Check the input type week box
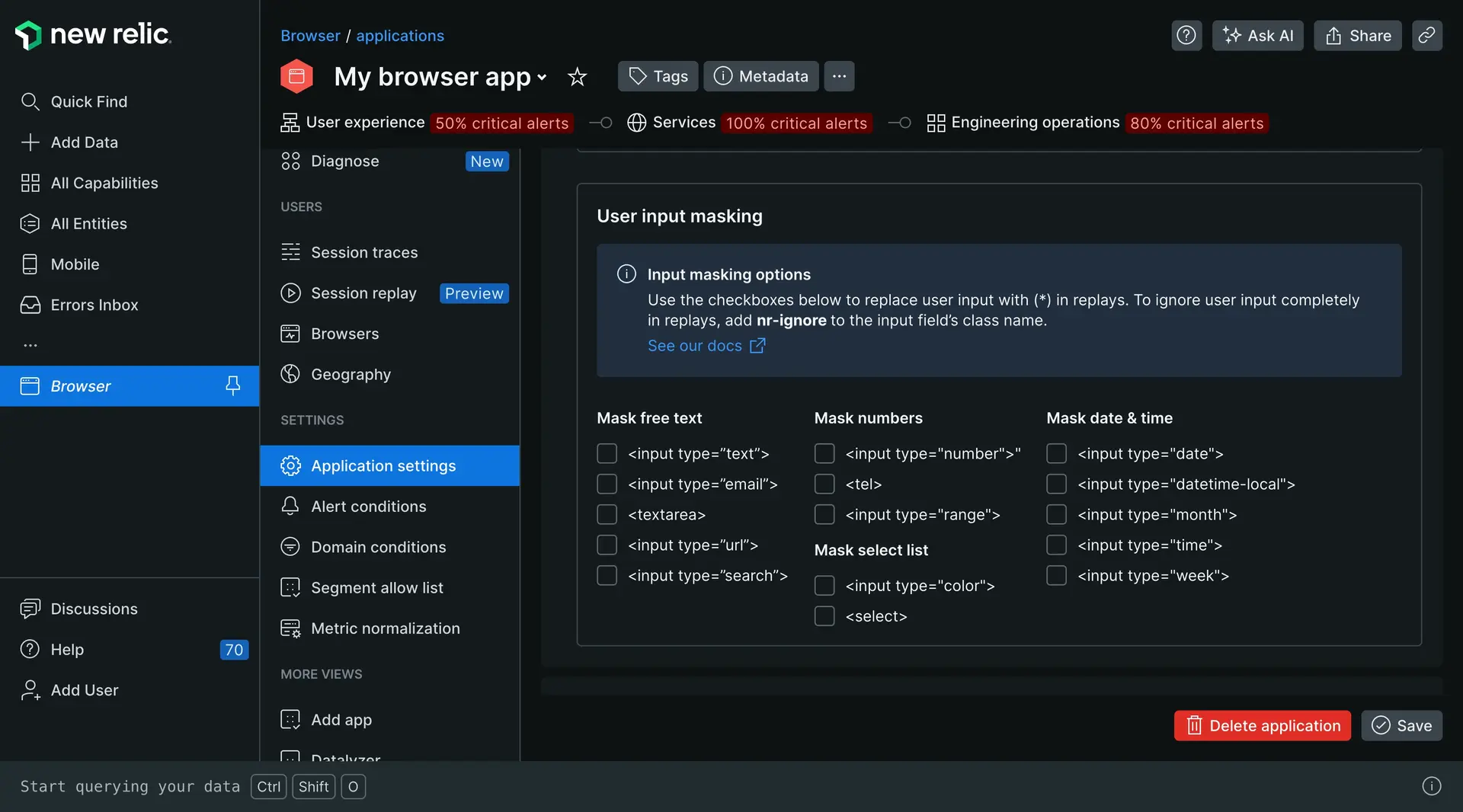 (x=1056, y=575)
